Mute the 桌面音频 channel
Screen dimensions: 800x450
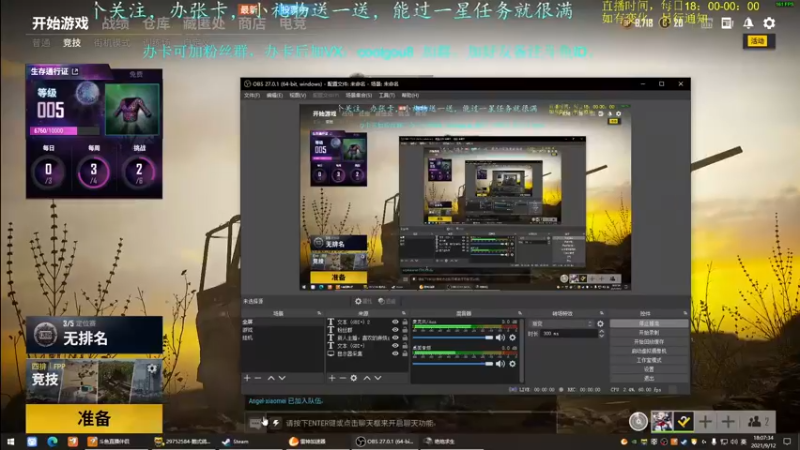pyautogui.click(x=501, y=364)
